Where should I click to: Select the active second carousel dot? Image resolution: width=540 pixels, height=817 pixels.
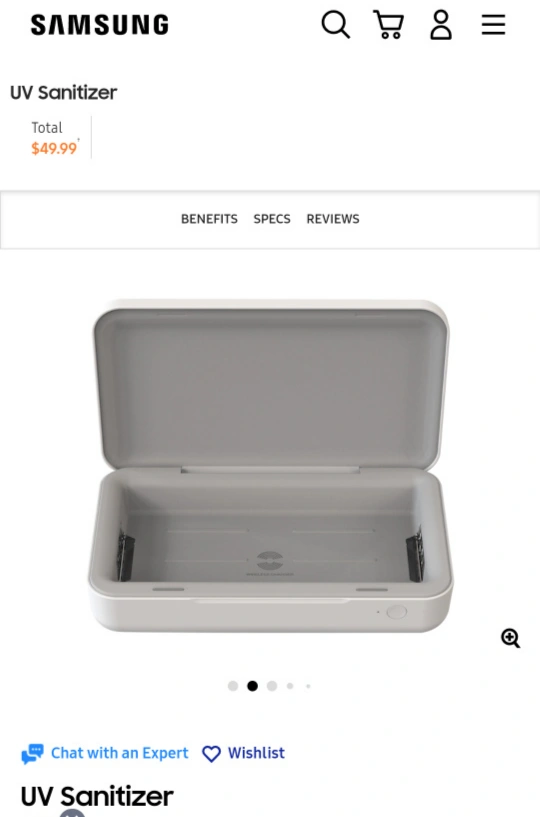(x=252, y=686)
